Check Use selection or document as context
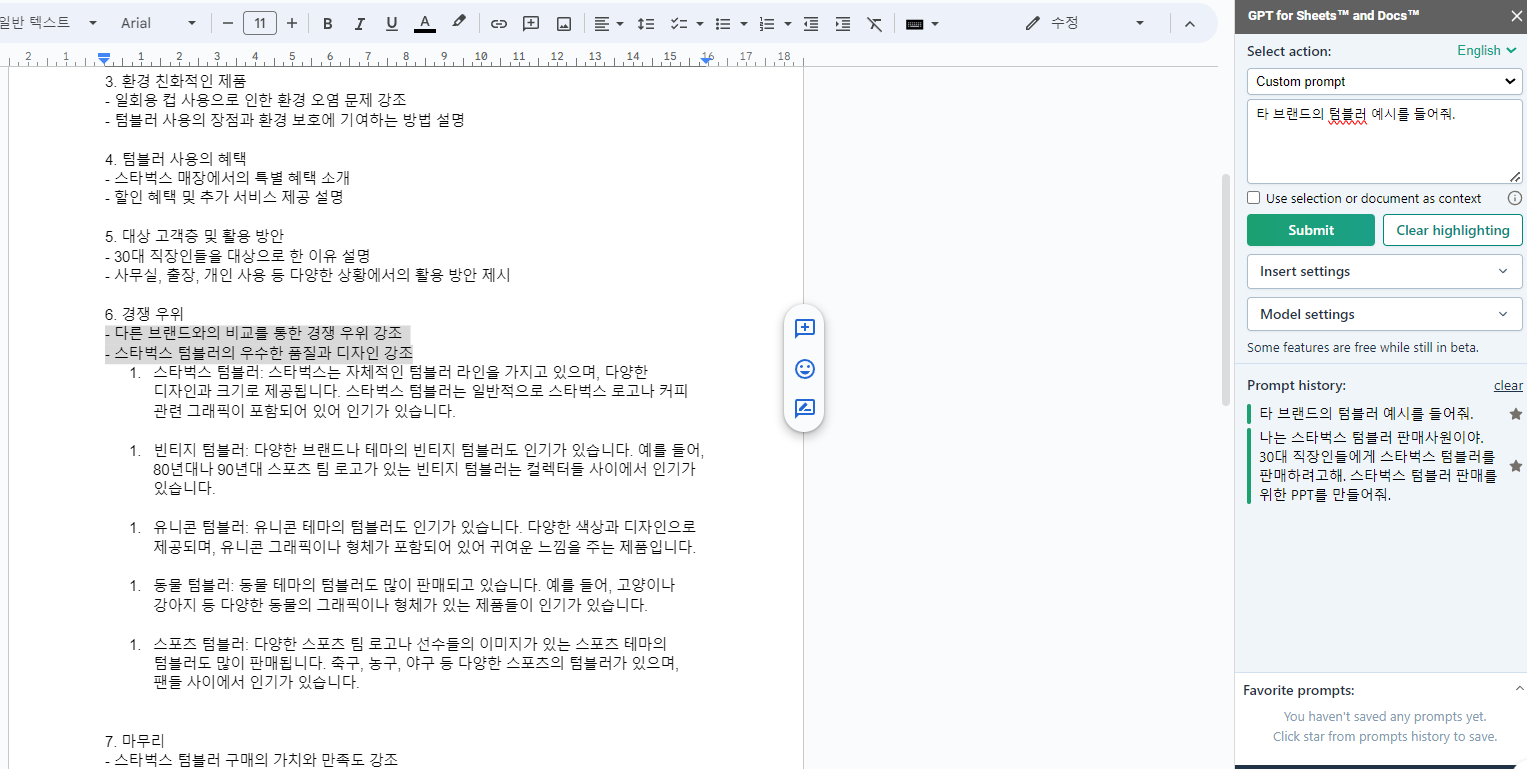1527x769 pixels. coord(1254,198)
